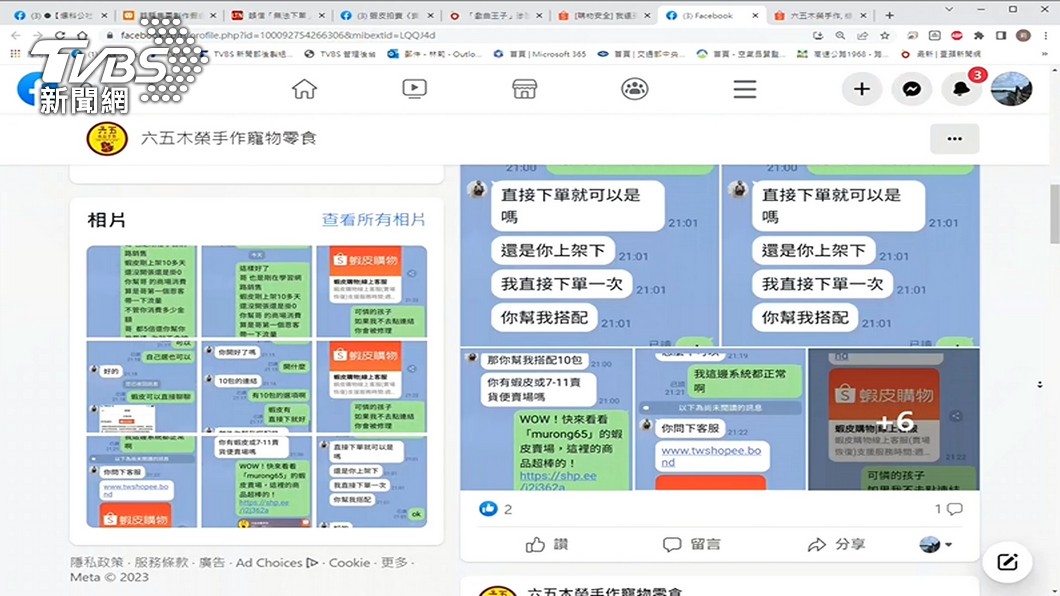Screen dimensions: 1060x596
Task: Open the Facebook Groups icon
Action: (x=635, y=89)
